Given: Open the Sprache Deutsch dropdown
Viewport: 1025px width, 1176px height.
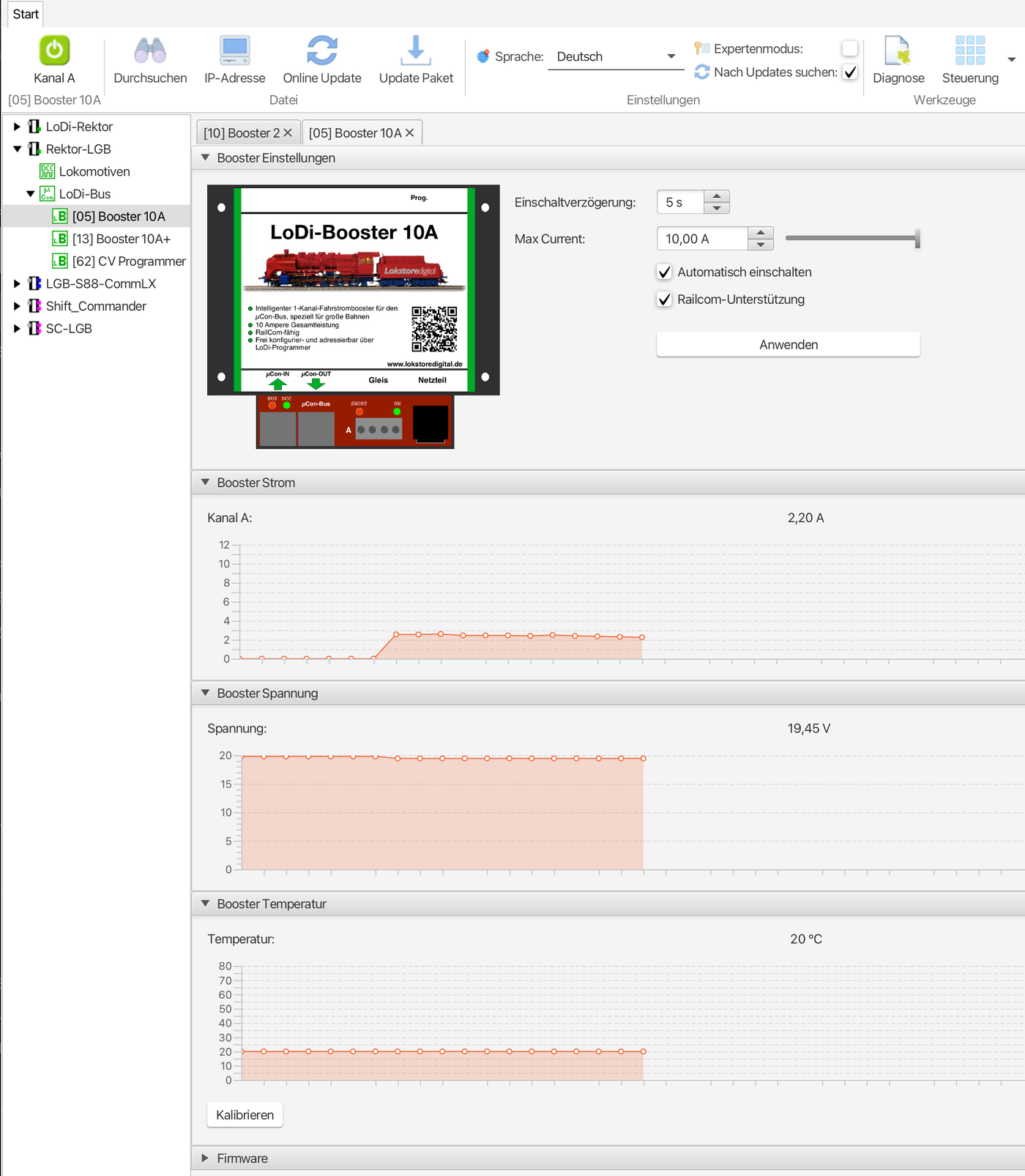Looking at the screenshot, I should point(616,56).
